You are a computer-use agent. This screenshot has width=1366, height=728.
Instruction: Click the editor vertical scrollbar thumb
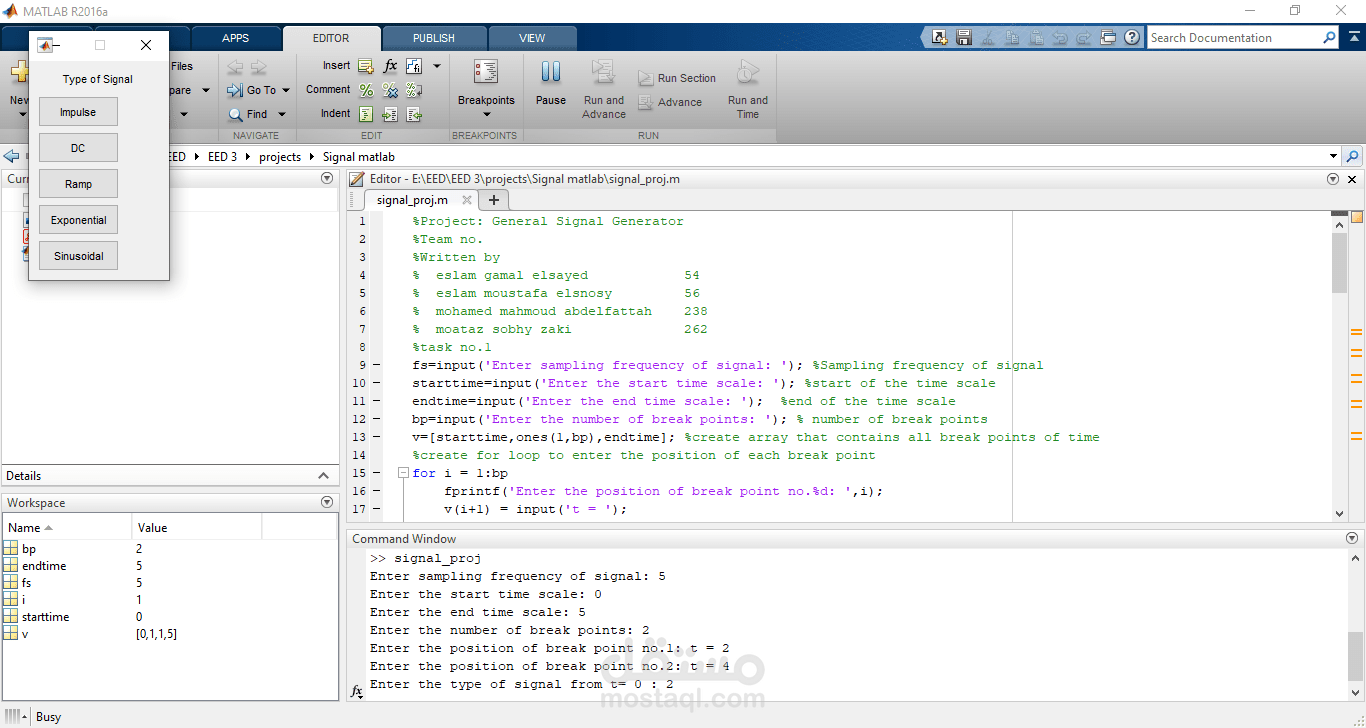1340,262
